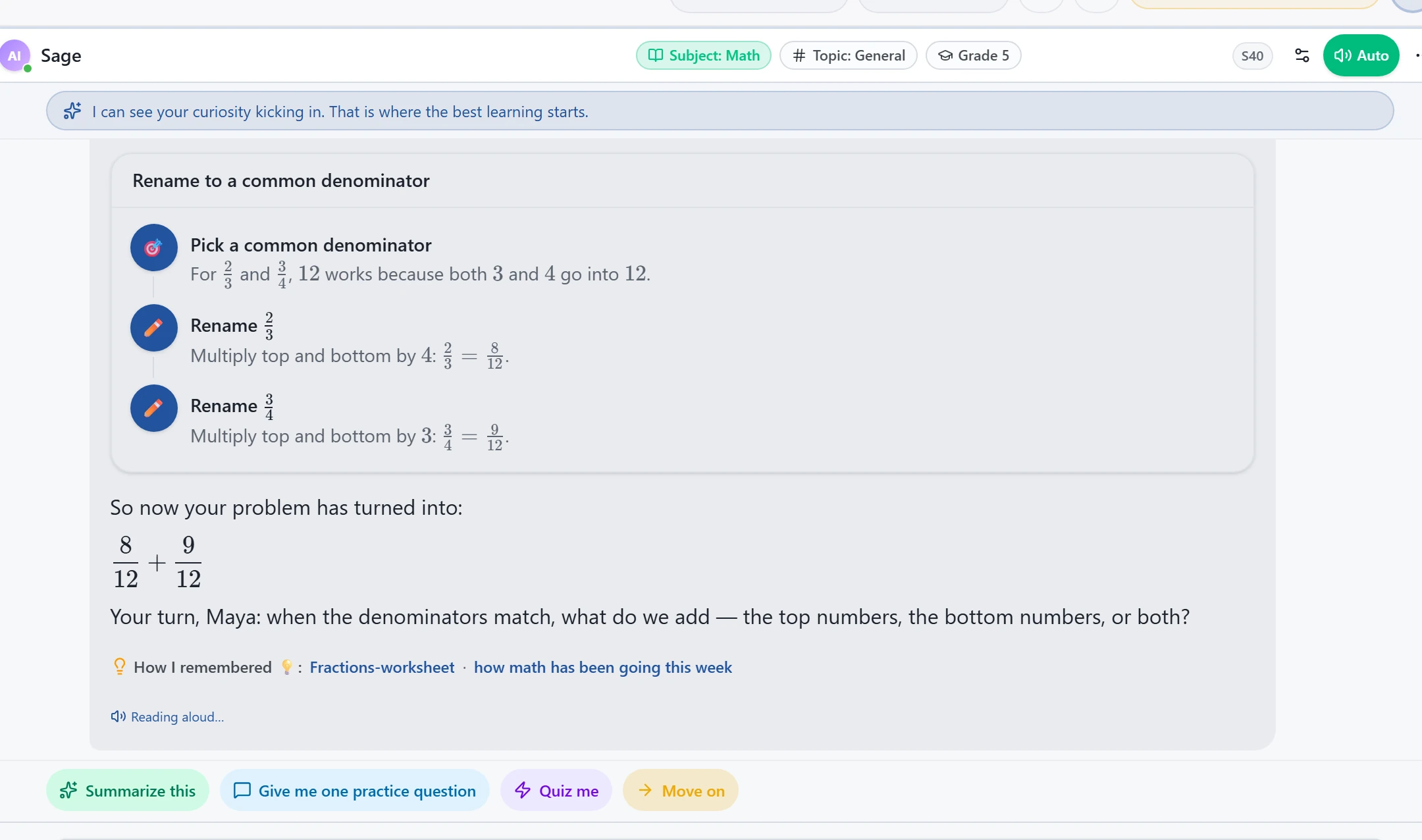Click the Quiz me button
Screen dimensions: 1422x840
(x=556, y=790)
